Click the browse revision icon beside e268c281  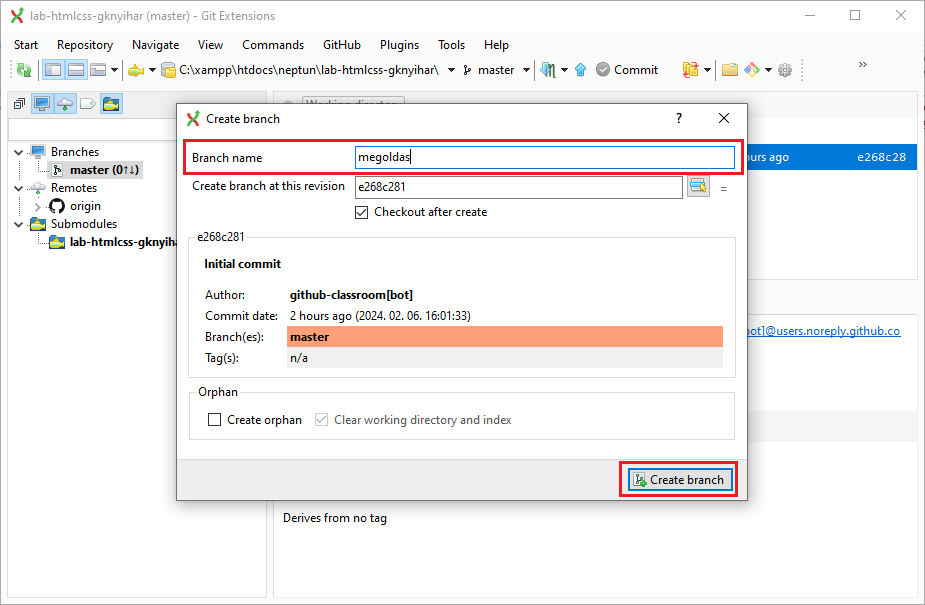[697, 186]
